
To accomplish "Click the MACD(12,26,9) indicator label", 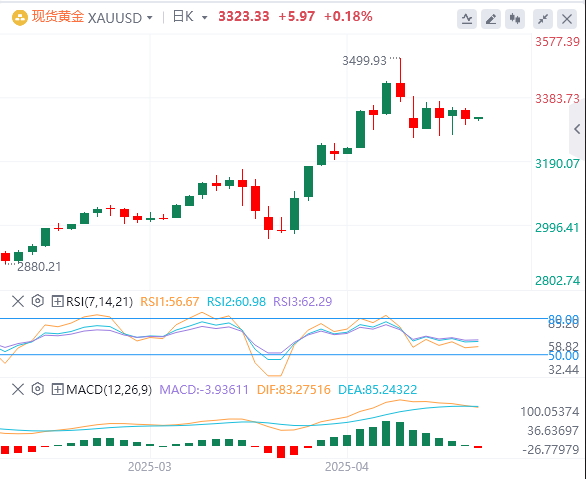I will pyautogui.click(x=109, y=390).
